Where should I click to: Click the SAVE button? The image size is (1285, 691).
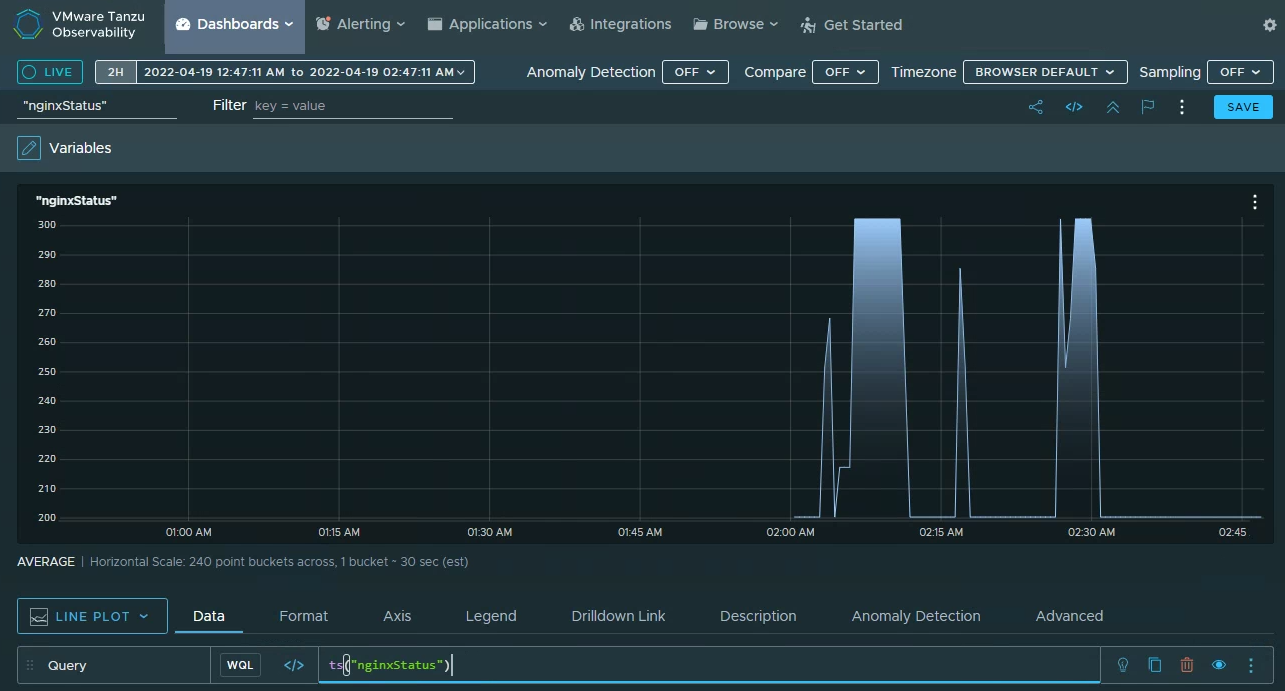1243,107
